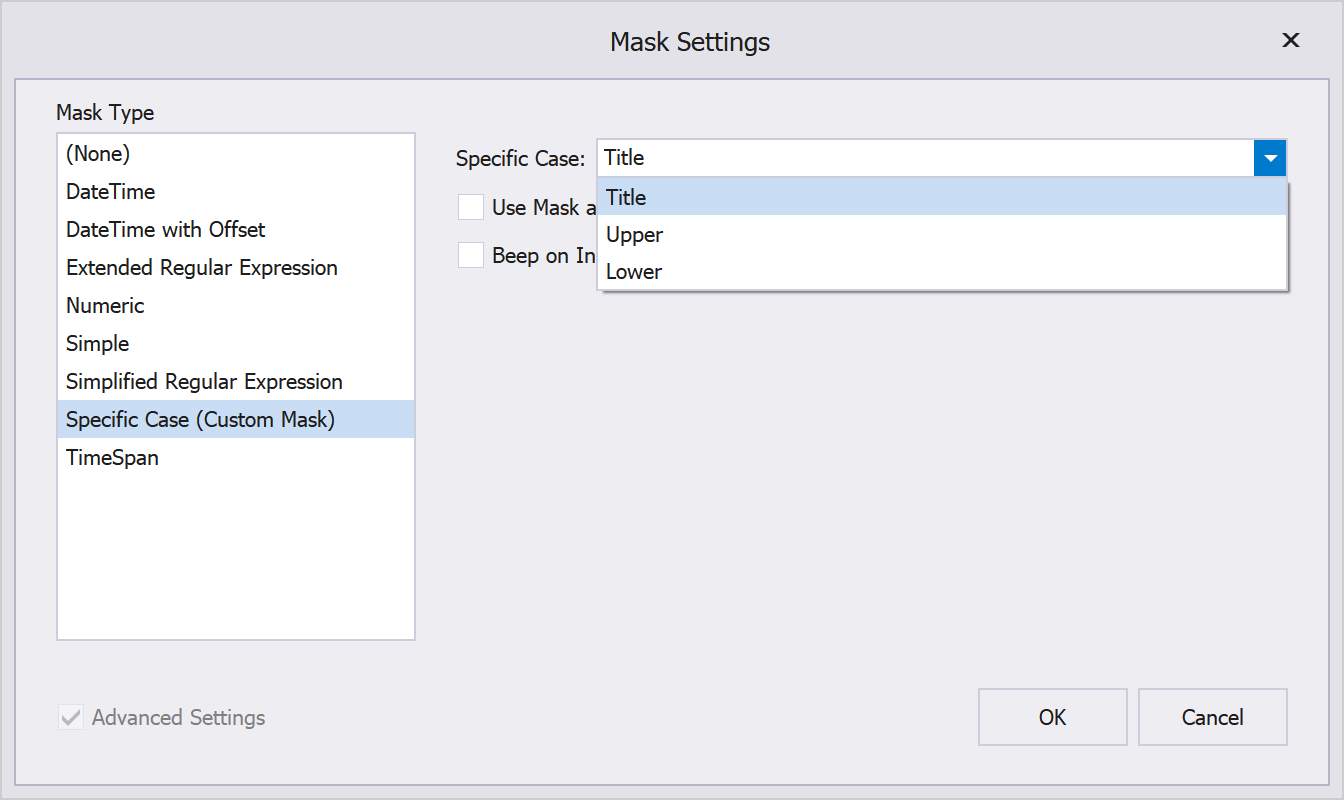The width and height of the screenshot is (1344, 800).
Task: Choose "Lower" in the Specific Case dropdown
Action: tap(633, 271)
